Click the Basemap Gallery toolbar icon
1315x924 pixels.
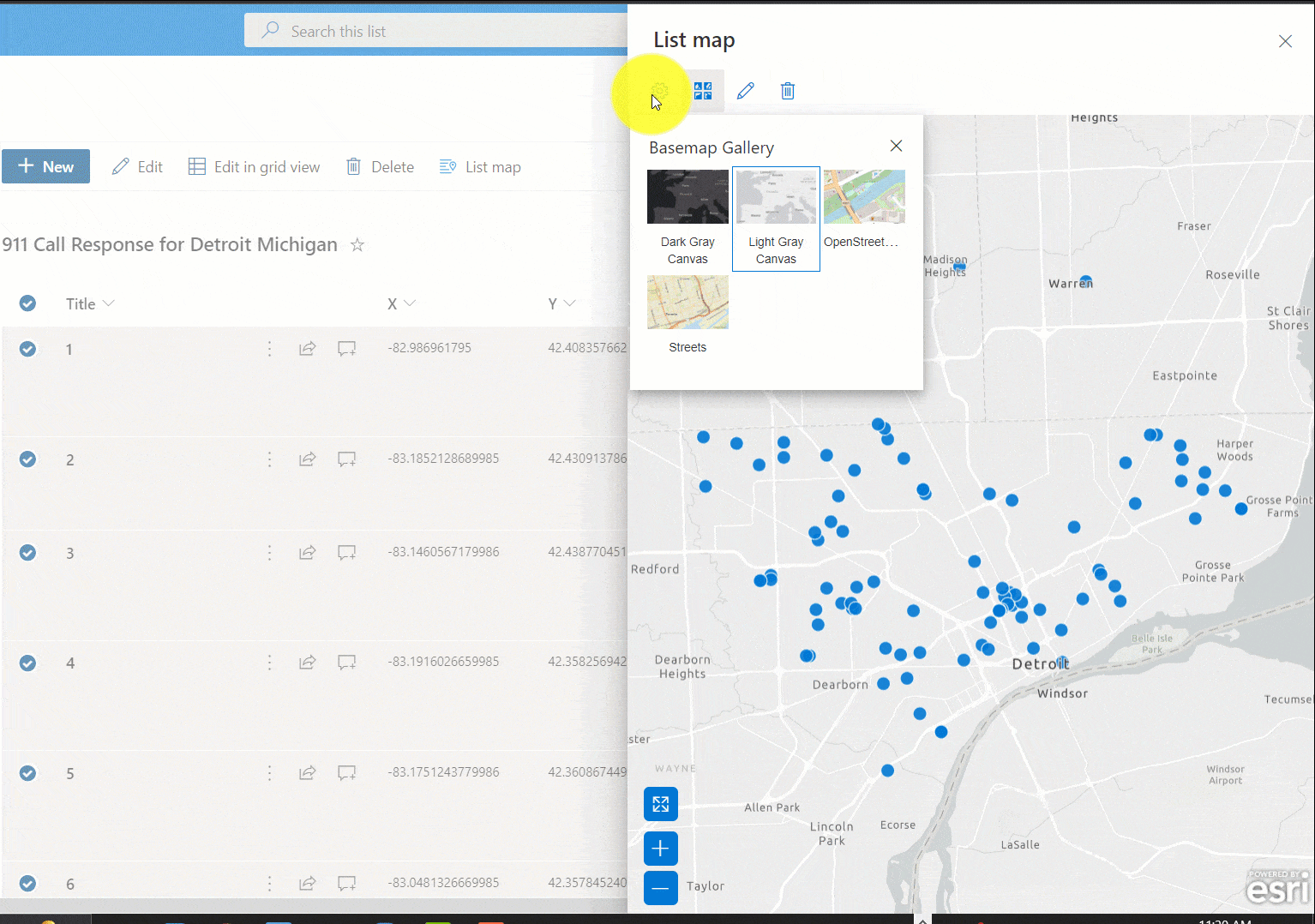702,91
